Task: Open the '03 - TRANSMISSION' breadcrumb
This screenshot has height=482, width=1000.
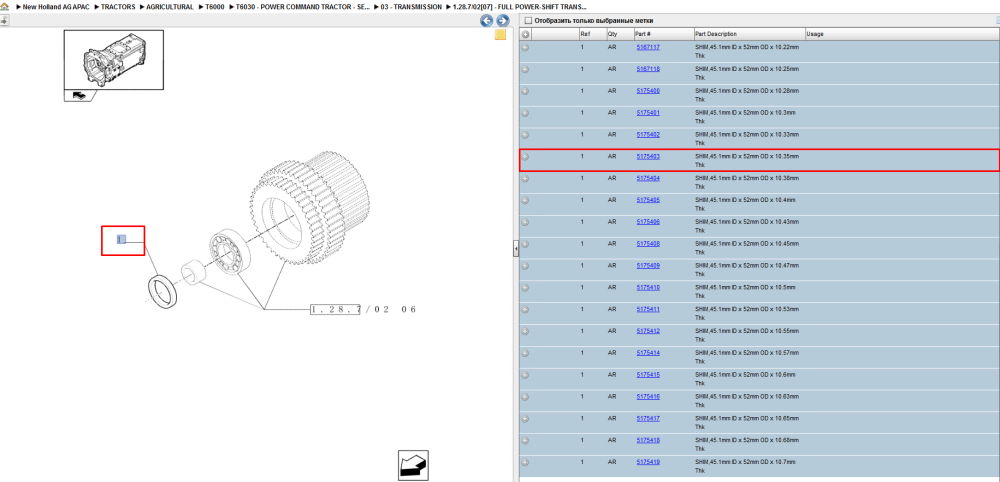Action: (411, 6)
